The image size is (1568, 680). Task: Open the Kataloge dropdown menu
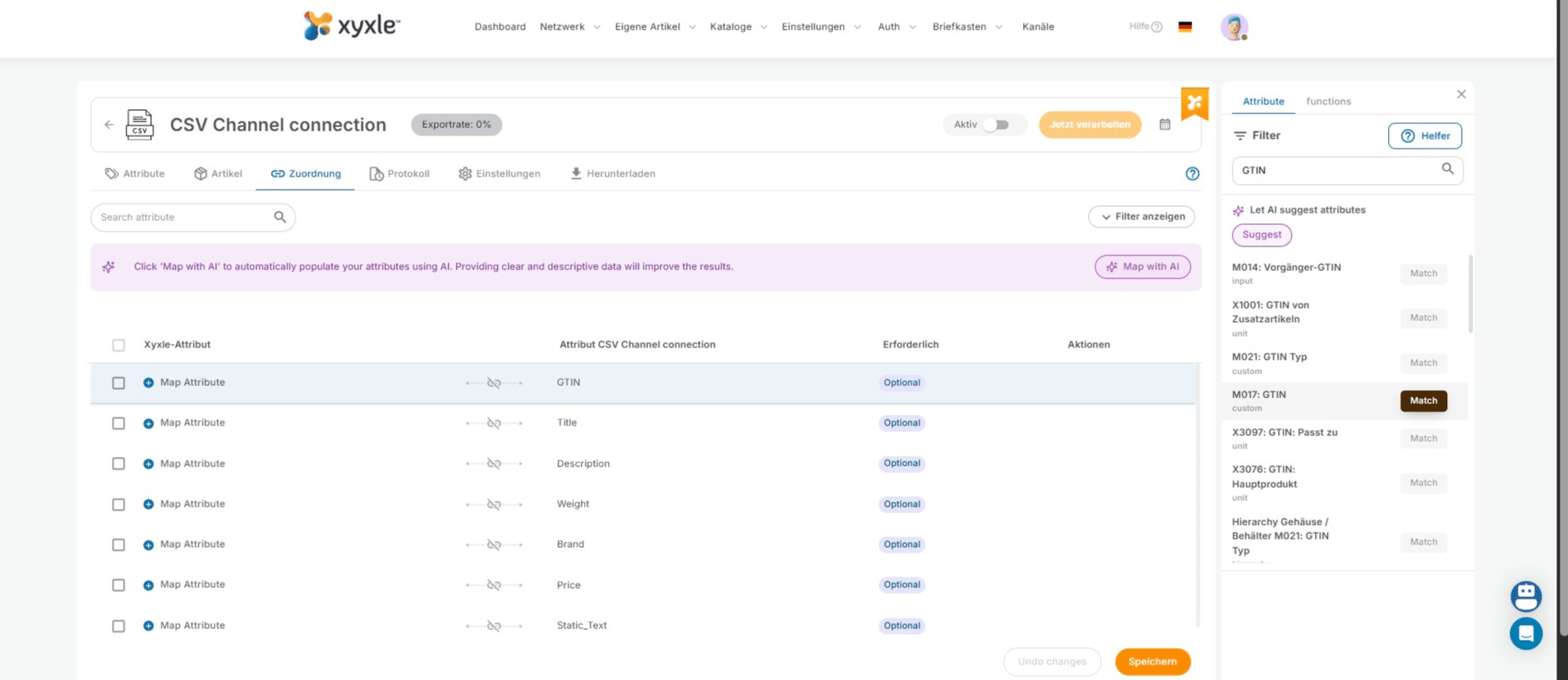pos(738,27)
